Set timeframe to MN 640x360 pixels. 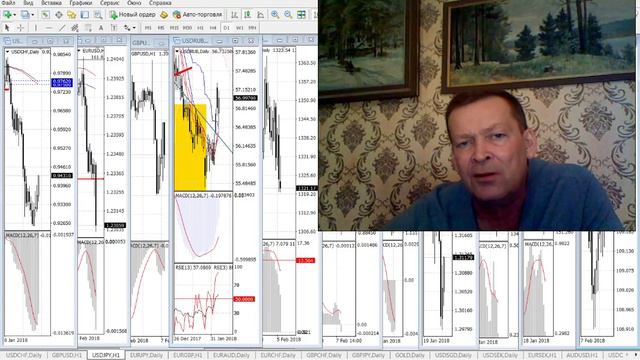pos(253,28)
